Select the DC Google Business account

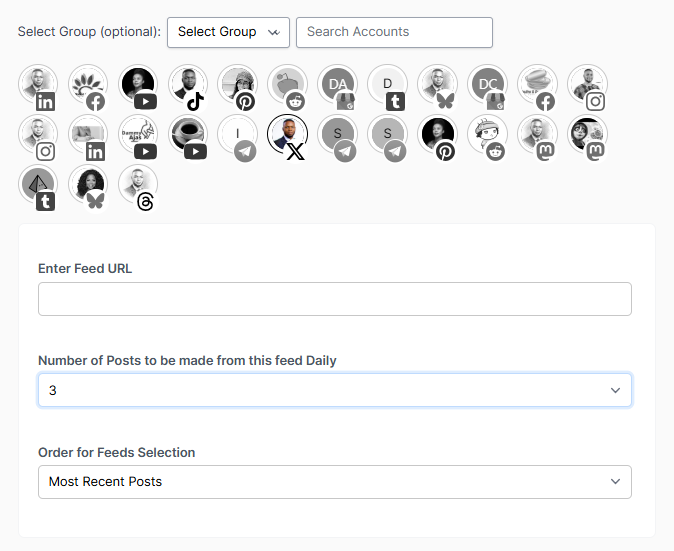click(x=487, y=84)
